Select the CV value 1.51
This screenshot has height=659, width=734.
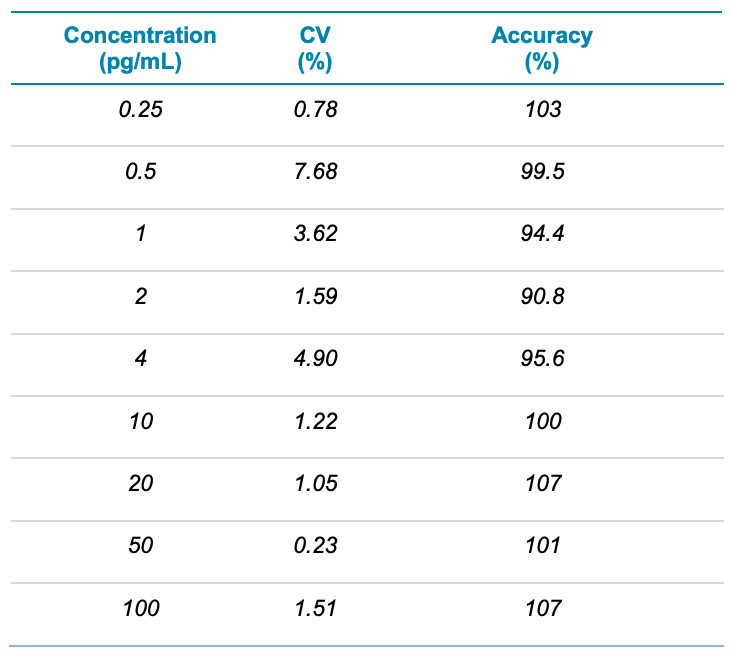(x=315, y=608)
